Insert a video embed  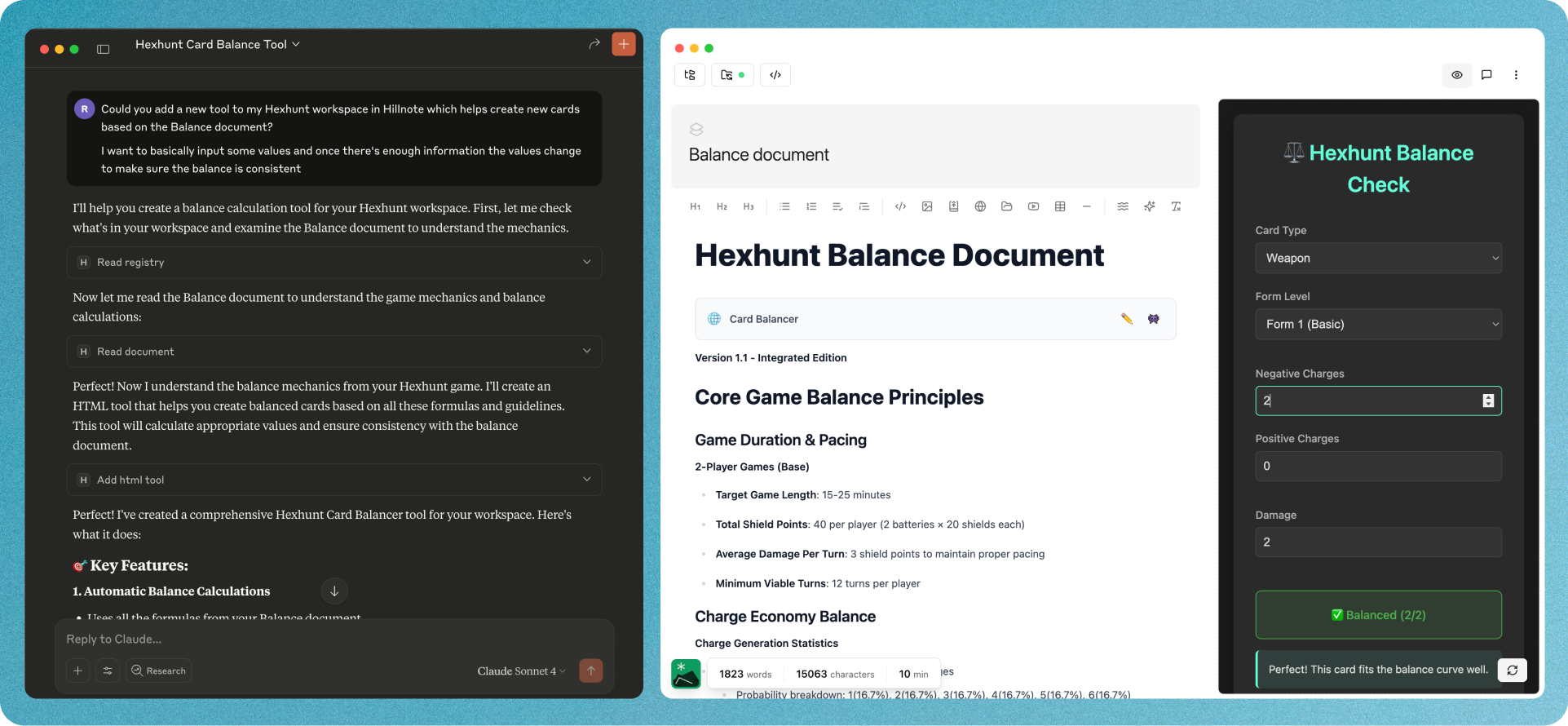[1033, 206]
